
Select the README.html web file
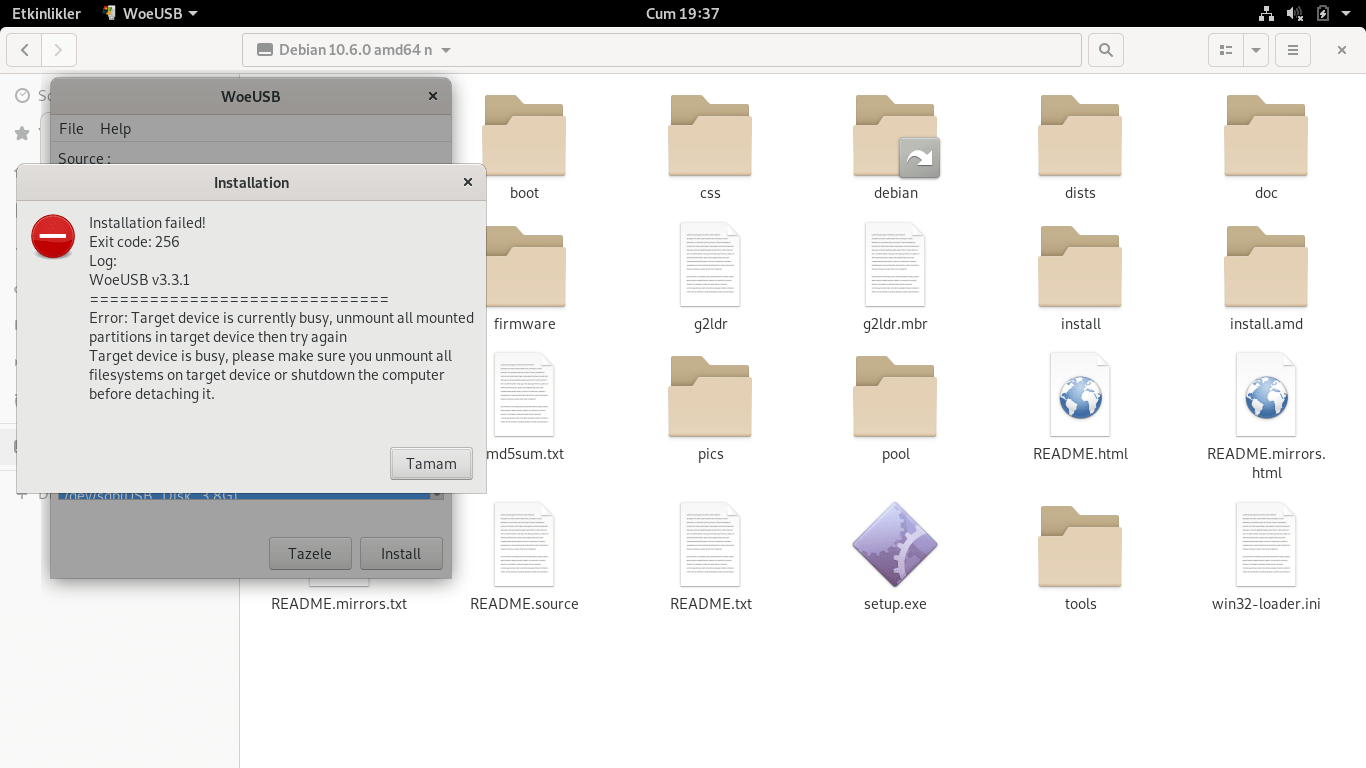coord(1080,394)
